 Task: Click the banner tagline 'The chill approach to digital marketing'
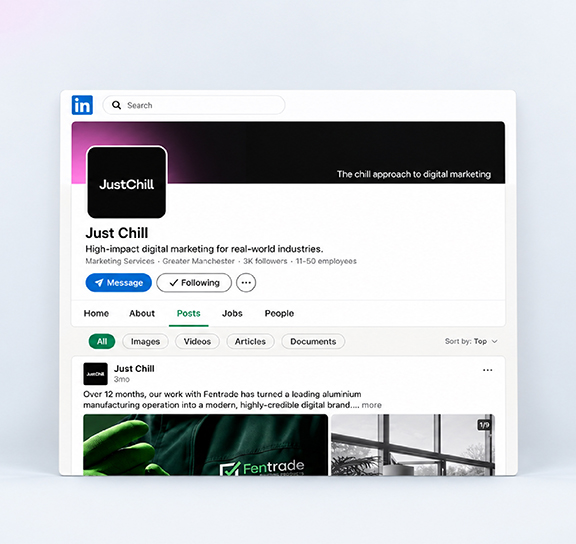pyautogui.click(x=414, y=174)
